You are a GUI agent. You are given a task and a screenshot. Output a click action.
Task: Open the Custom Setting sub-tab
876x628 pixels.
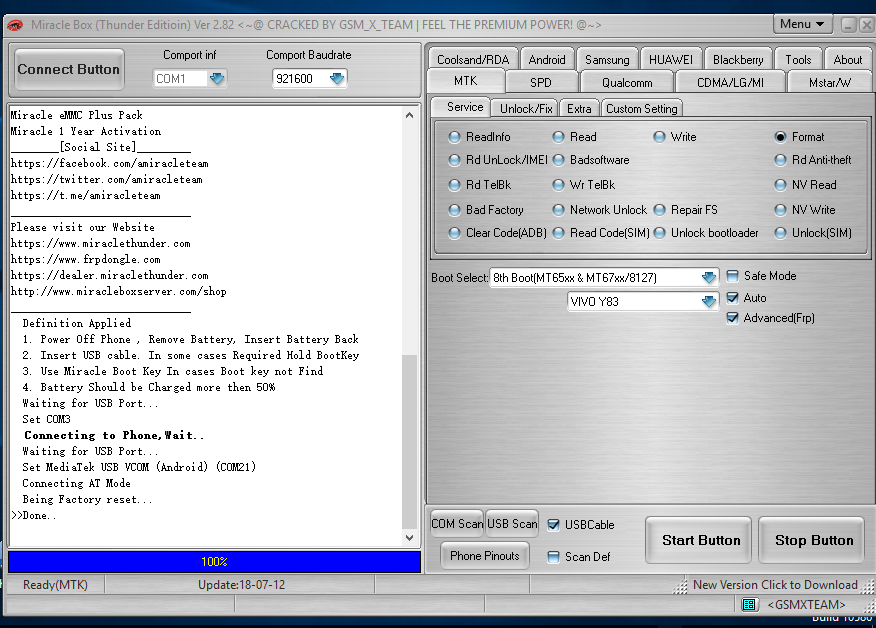pyautogui.click(x=641, y=108)
